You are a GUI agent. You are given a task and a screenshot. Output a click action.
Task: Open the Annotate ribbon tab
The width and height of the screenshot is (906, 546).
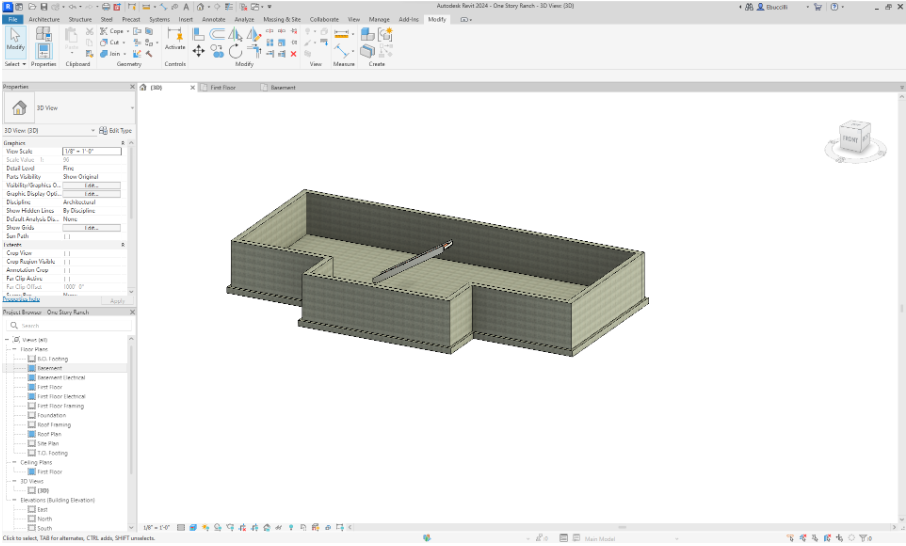click(213, 20)
